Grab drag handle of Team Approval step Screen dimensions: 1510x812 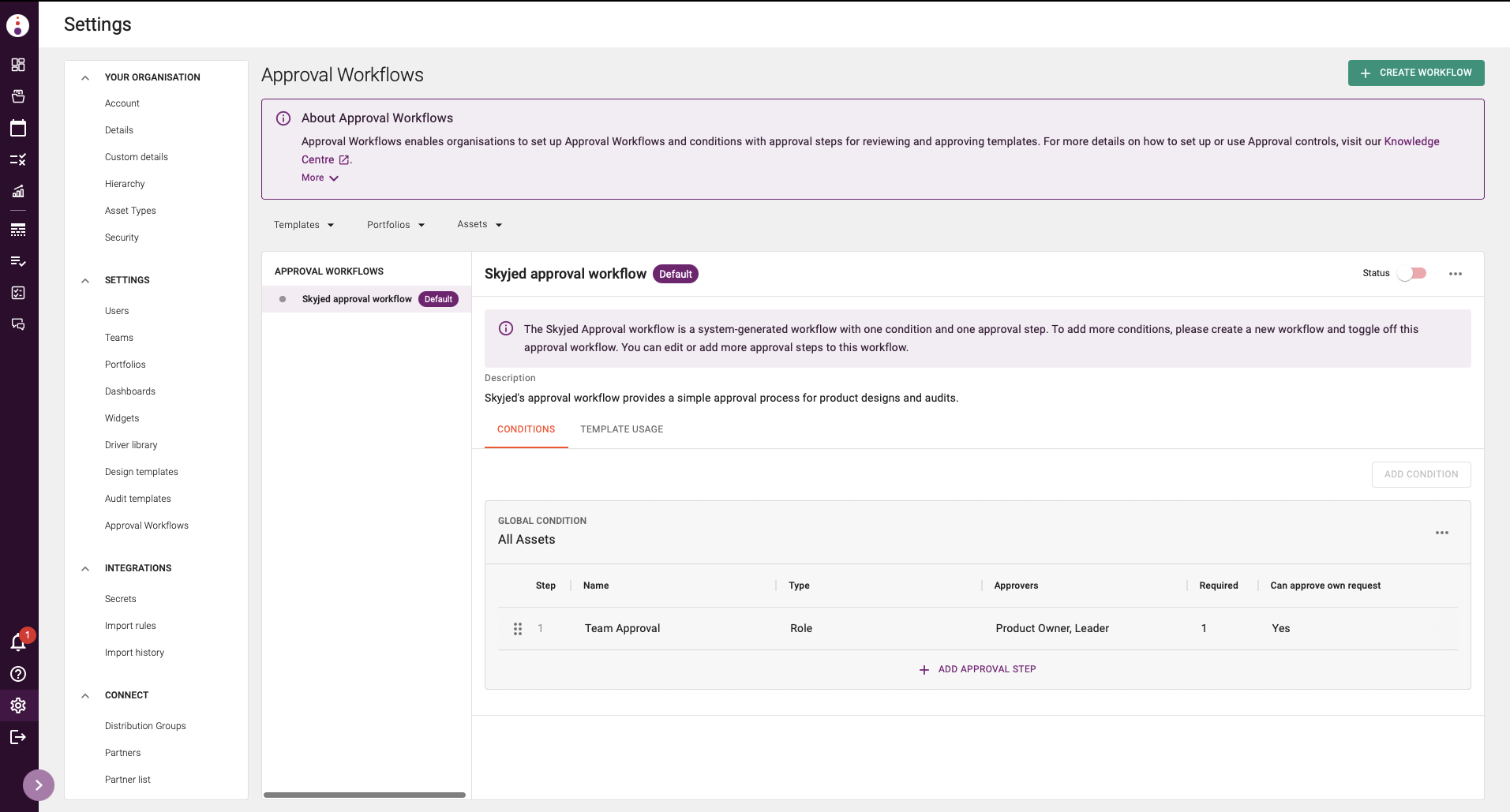tap(518, 629)
